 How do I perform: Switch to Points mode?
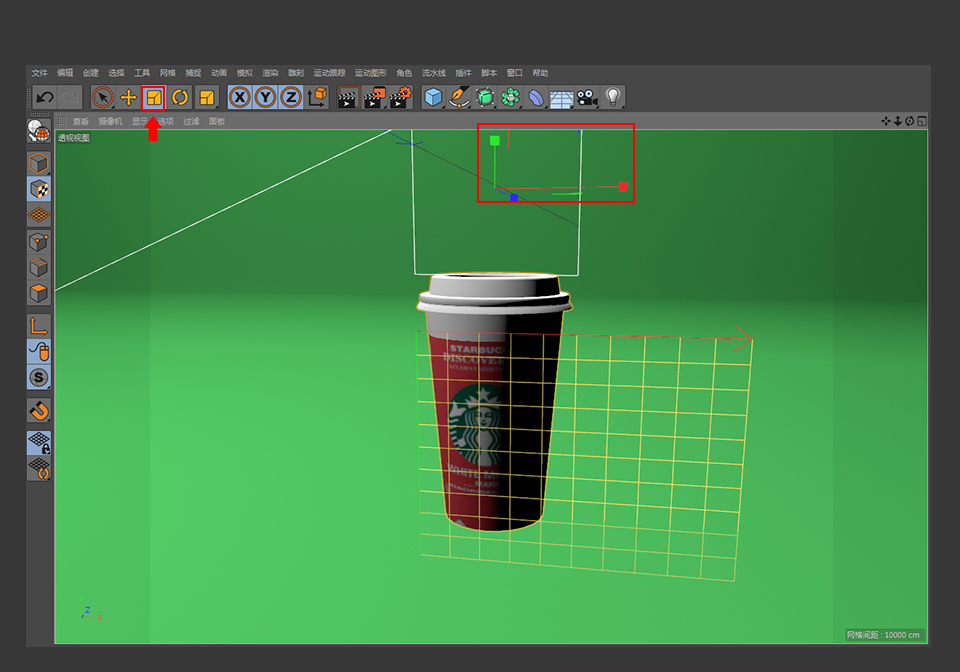click(x=39, y=242)
